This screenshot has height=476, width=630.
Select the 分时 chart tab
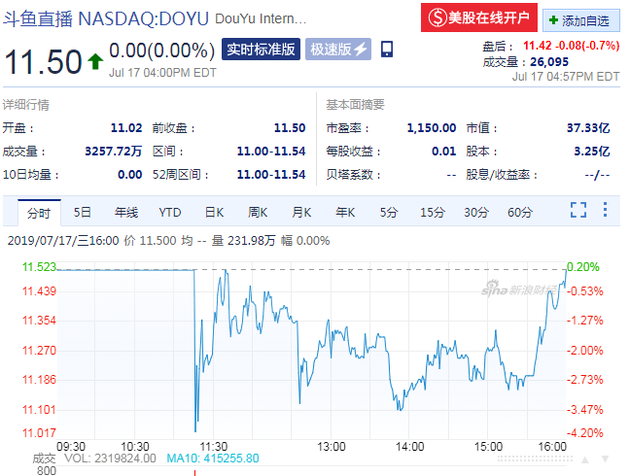tap(39, 212)
